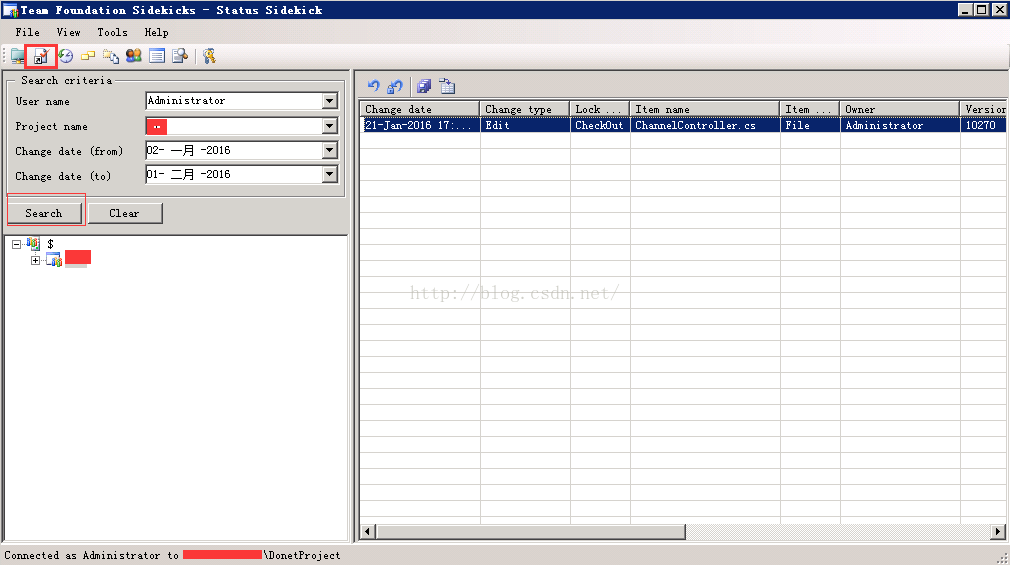This screenshot has width=1010, height=565.
Task: Sort by the Item name column header
Action: [705, 109]
